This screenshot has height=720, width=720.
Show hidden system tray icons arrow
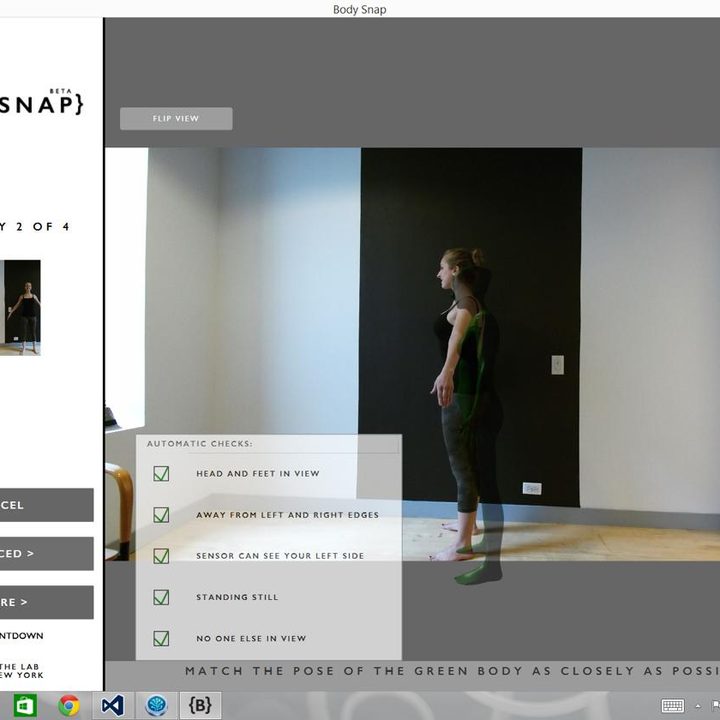pyautogui.click(x=698, y=706)
